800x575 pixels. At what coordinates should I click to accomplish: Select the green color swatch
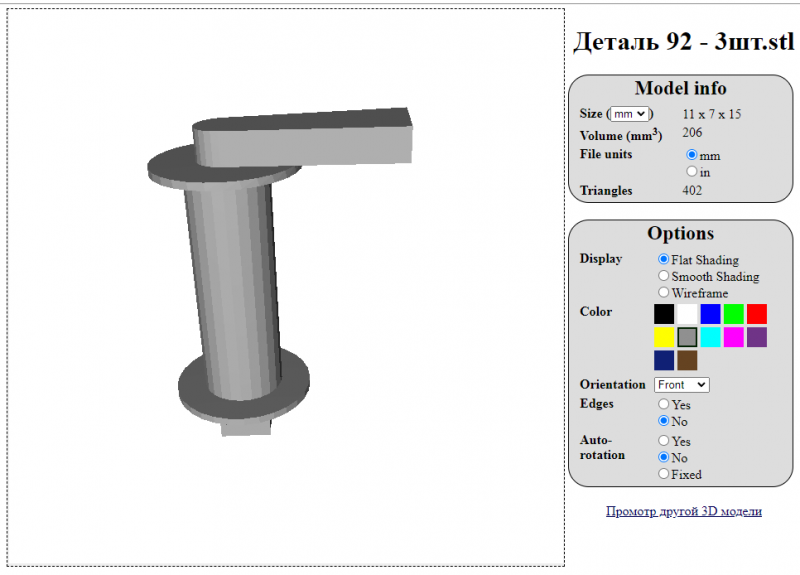coord(734,314)
